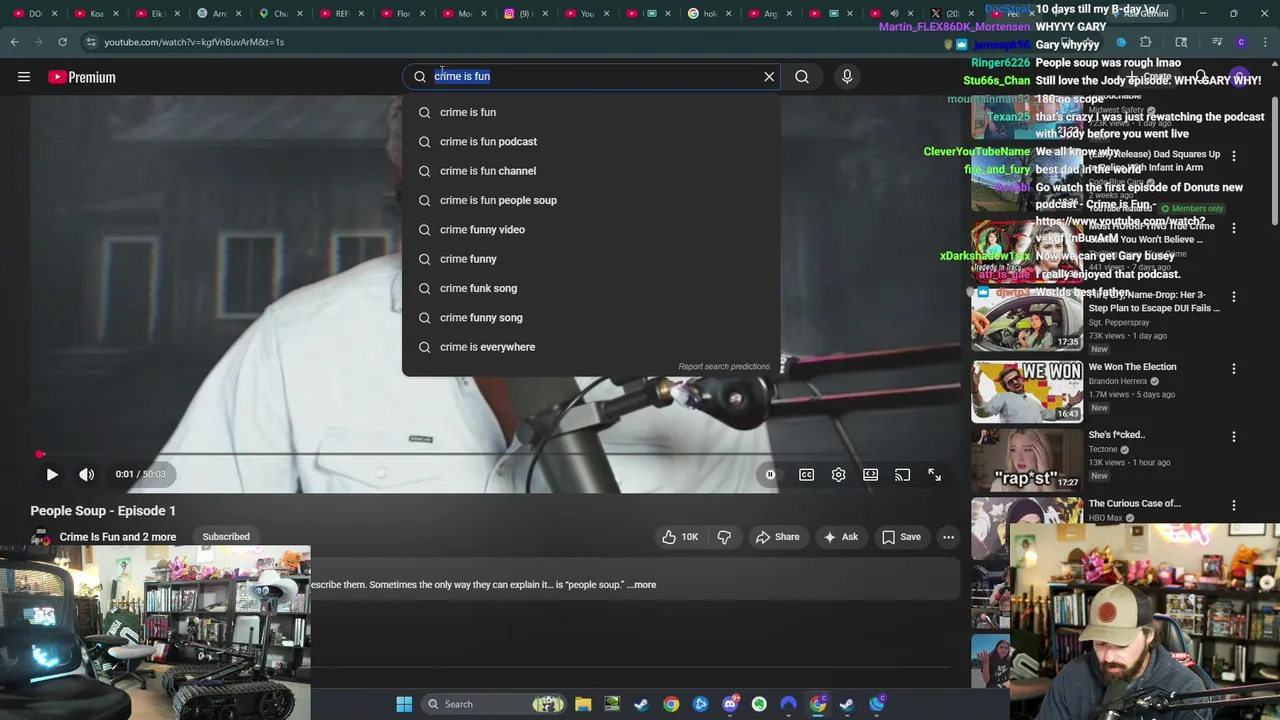1280x720 pixels.
Task: Select suggestion 'crime funny video'
Action: [x=591, y=229]
